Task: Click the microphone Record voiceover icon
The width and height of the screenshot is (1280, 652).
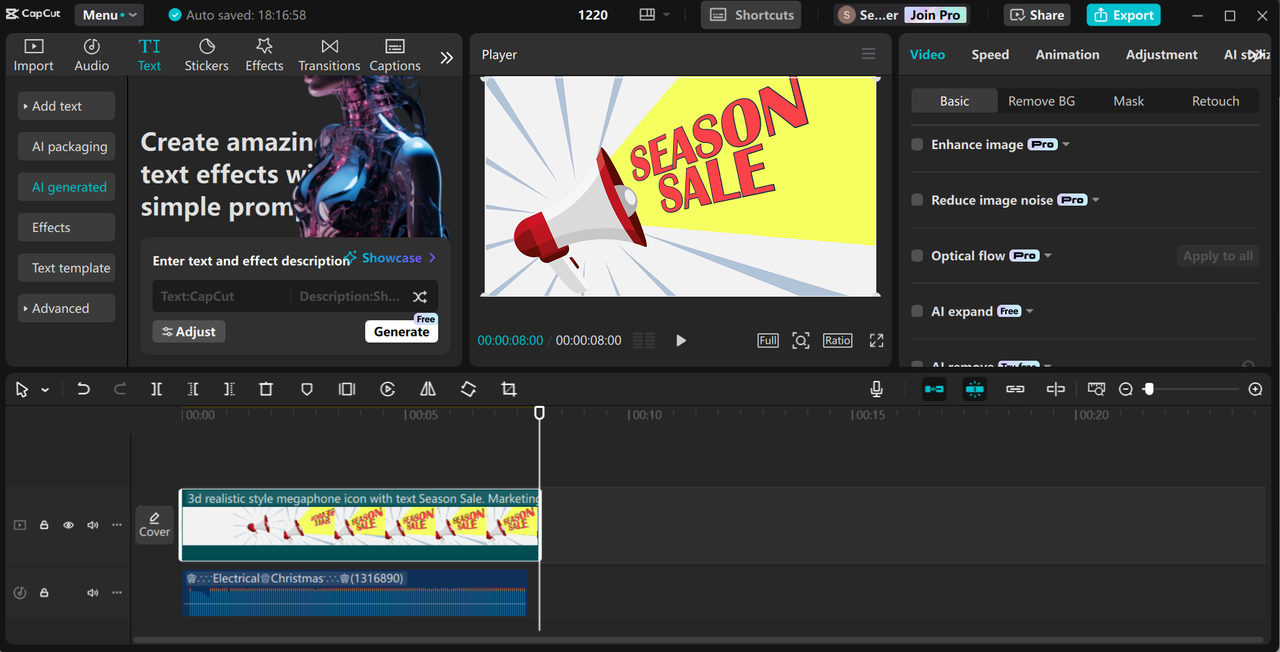Action: [x=876, y=389]
